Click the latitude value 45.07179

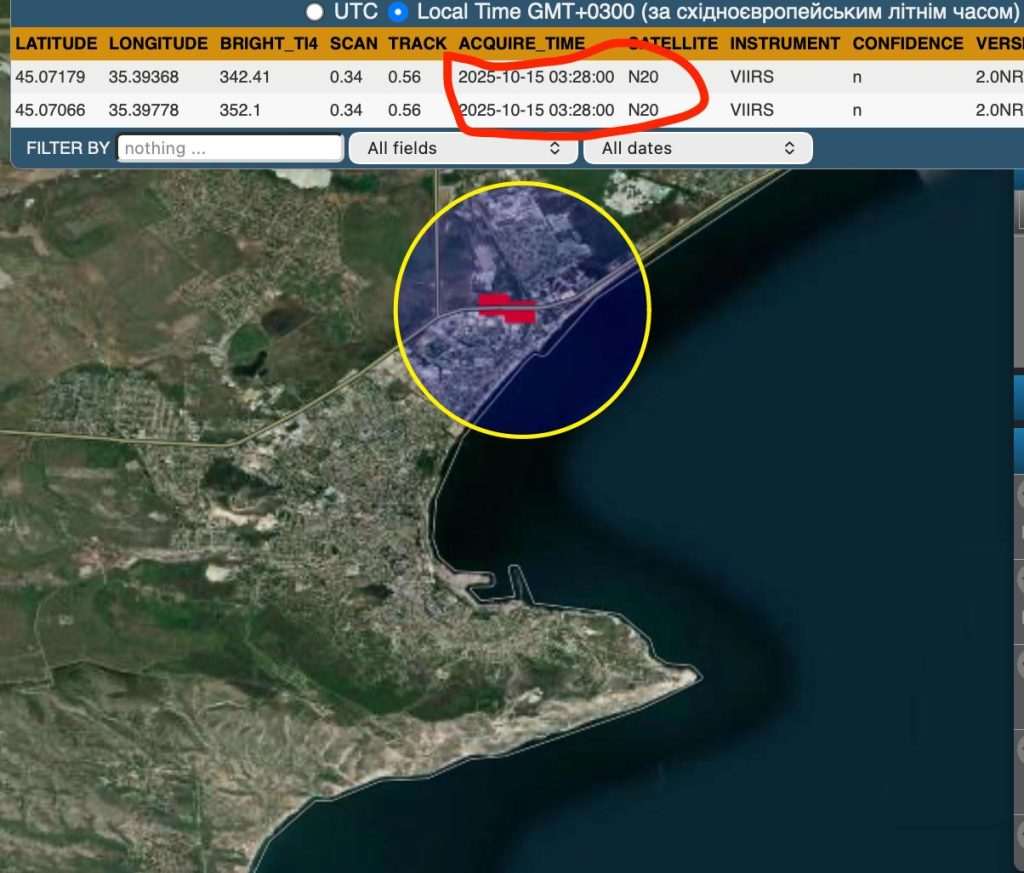click(51, 77)
